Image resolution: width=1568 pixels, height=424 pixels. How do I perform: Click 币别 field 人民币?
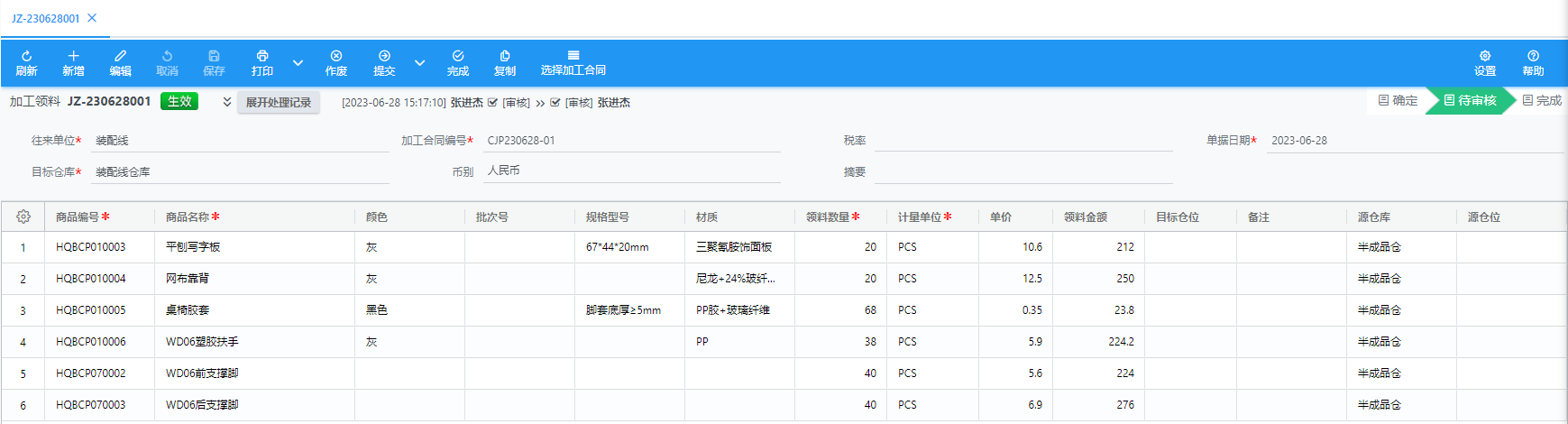pyautogui.click(x=631, y=171)
